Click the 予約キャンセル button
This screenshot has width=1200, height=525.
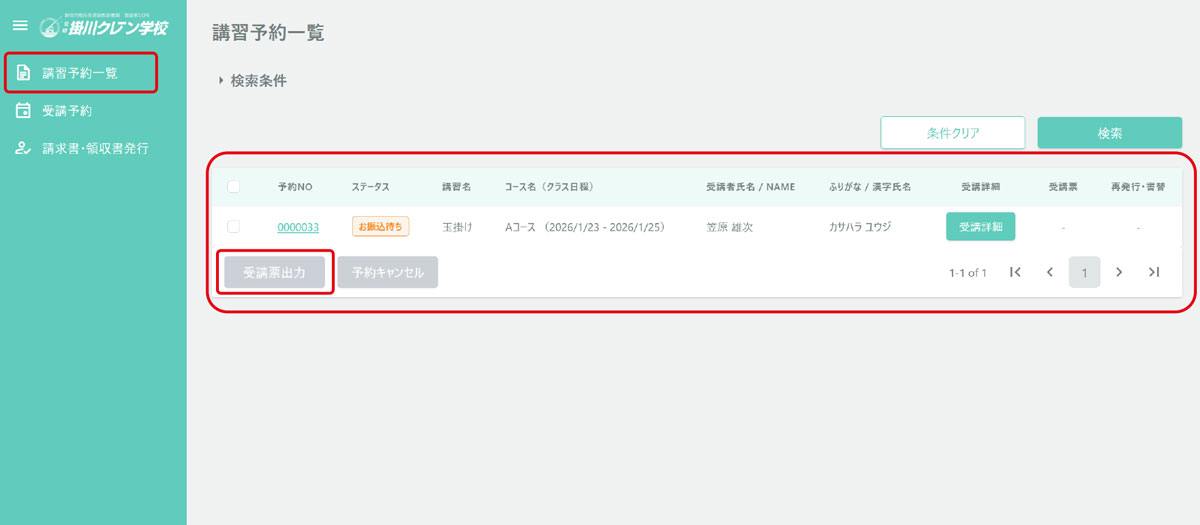[387, 272]
